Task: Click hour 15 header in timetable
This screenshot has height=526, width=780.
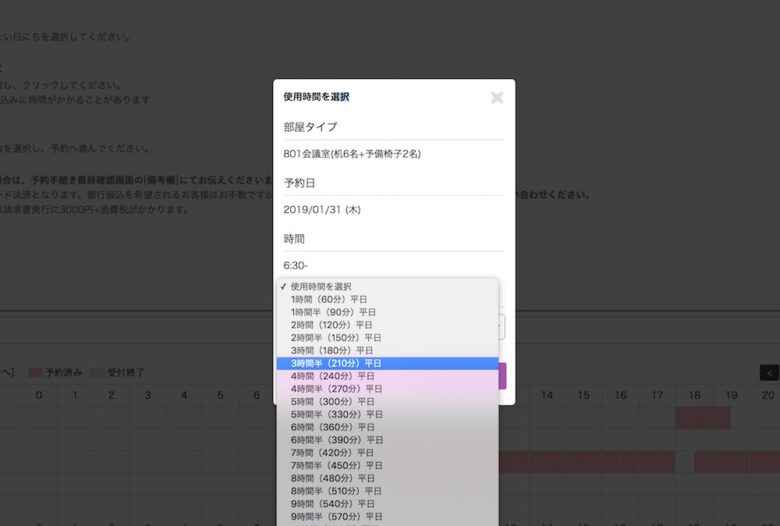Action: pyautogui.click(x=584, y=395)
